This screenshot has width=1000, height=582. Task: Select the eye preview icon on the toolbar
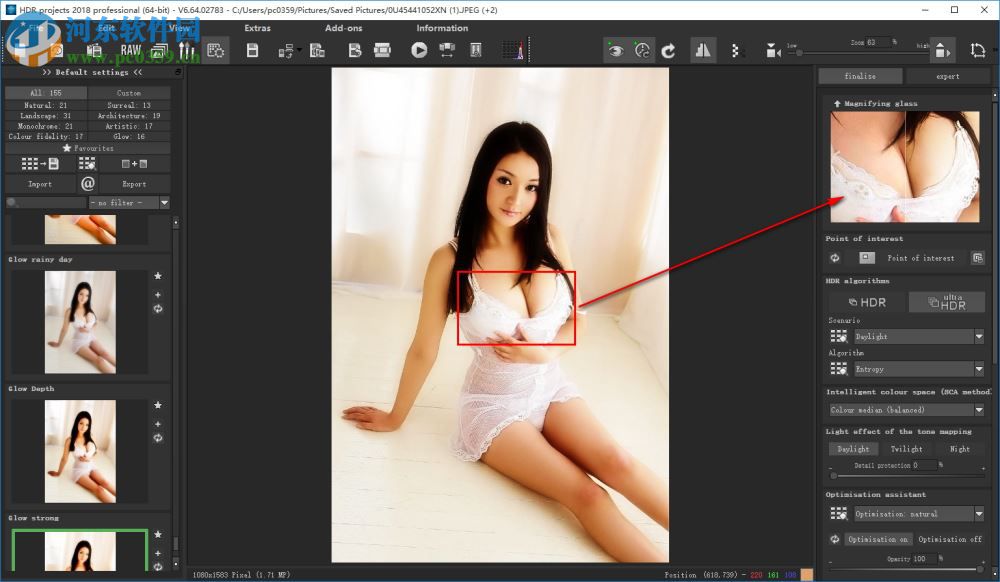[616, 50]
